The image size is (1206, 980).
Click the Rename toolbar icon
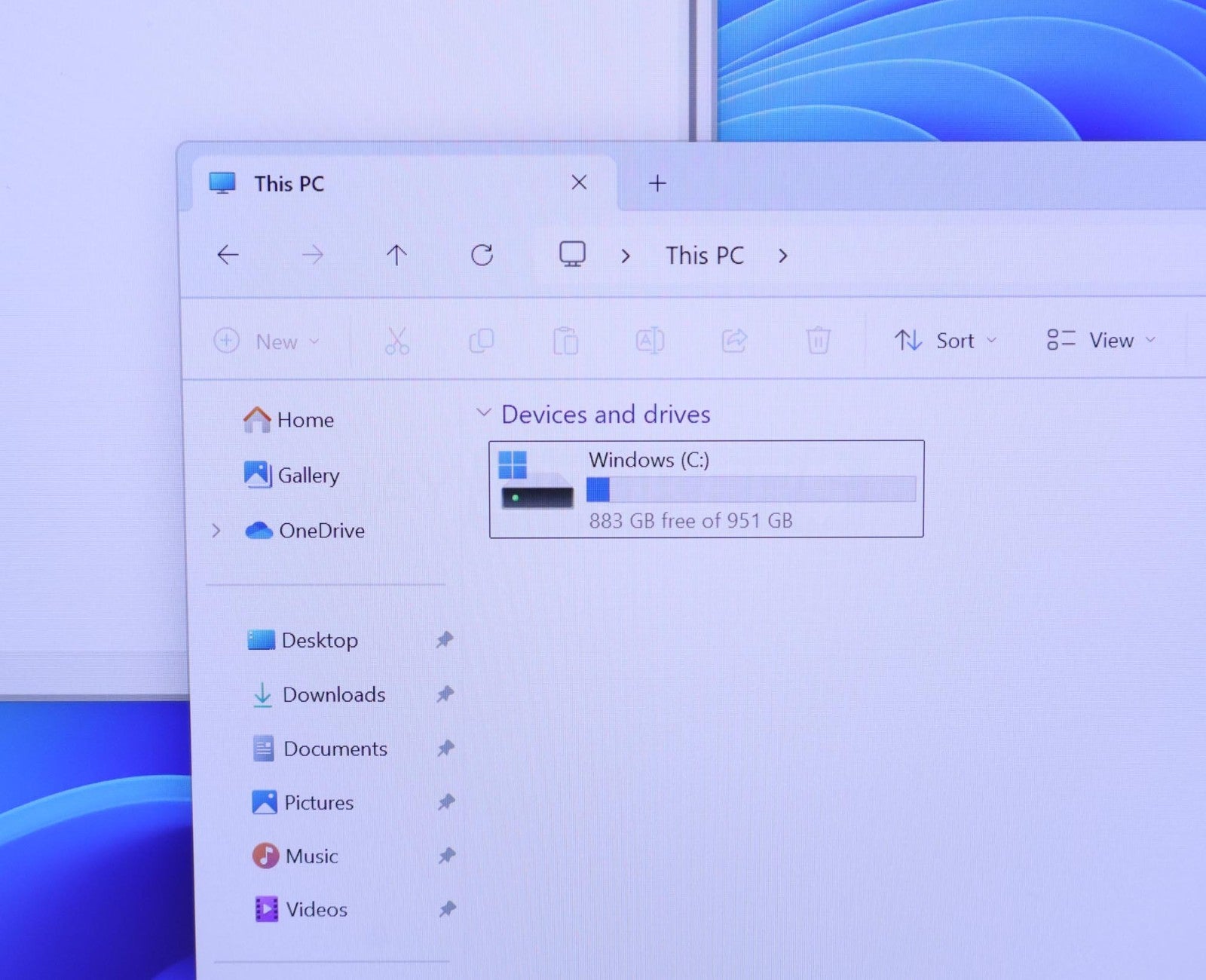point(650,341)
